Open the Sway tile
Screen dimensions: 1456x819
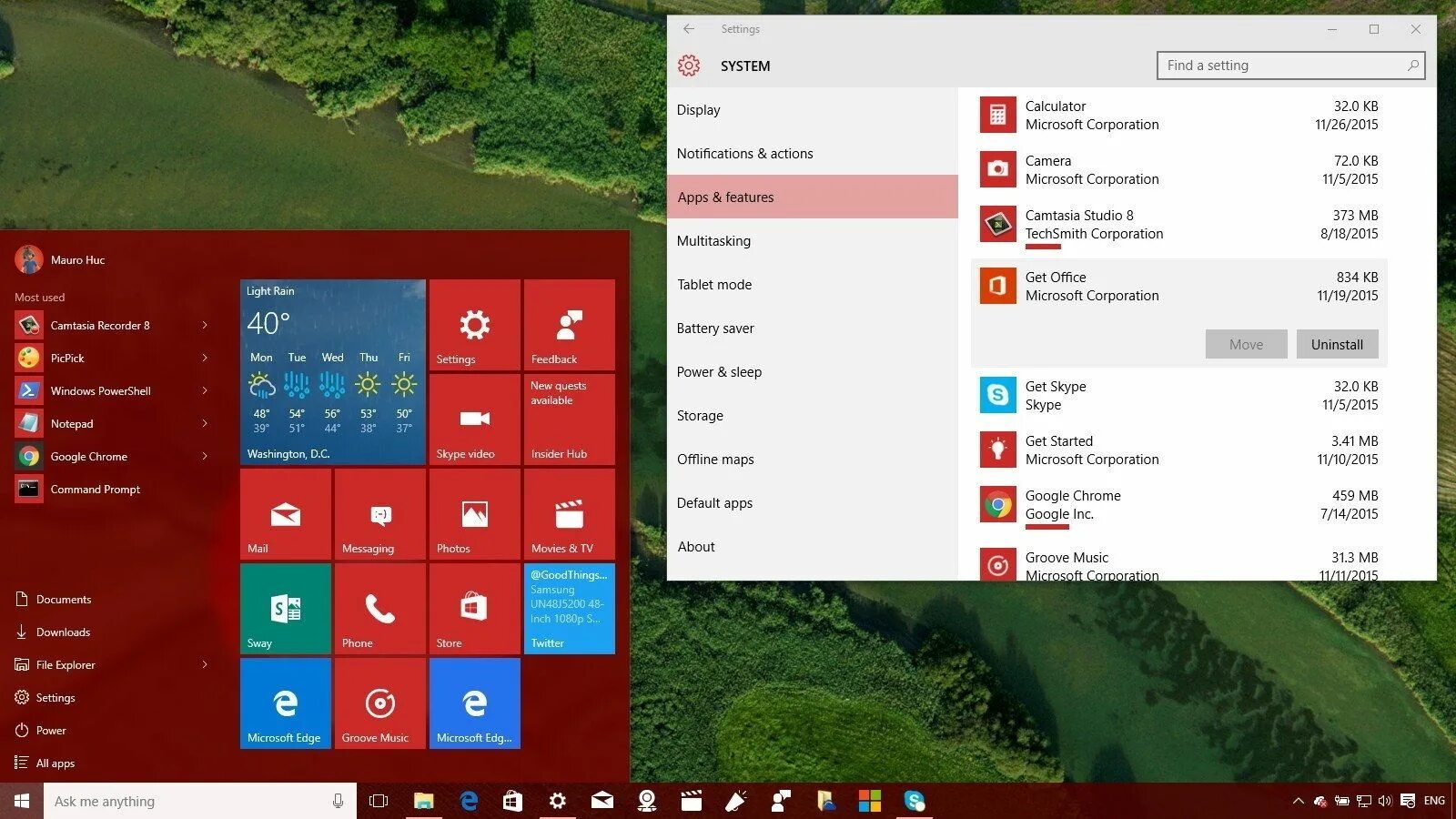point(285,609)
